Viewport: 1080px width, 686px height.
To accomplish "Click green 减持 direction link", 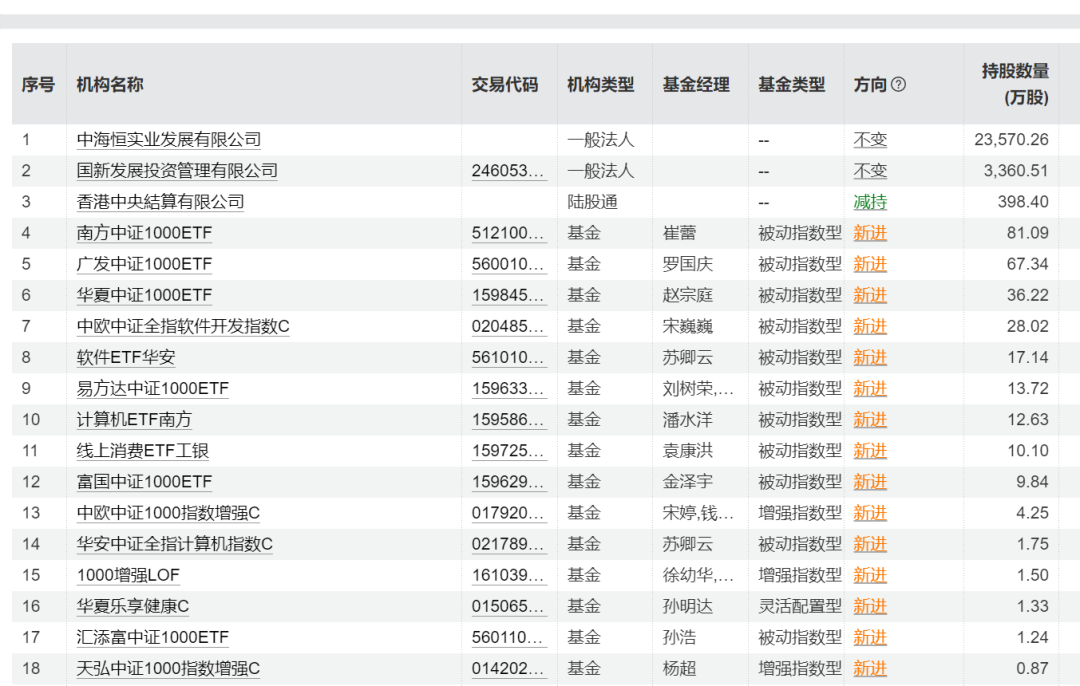I will (x=870, y=202).
